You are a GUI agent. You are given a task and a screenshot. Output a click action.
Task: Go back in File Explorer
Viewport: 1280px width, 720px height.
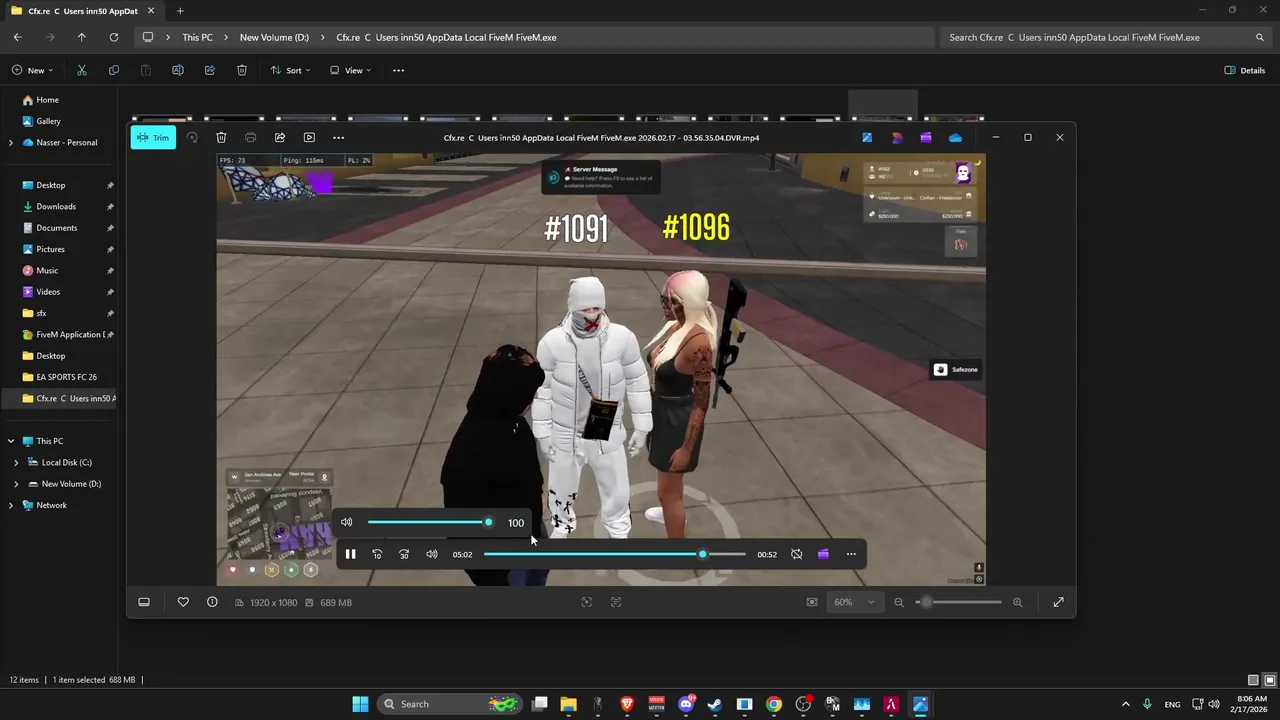click(18, 37)
